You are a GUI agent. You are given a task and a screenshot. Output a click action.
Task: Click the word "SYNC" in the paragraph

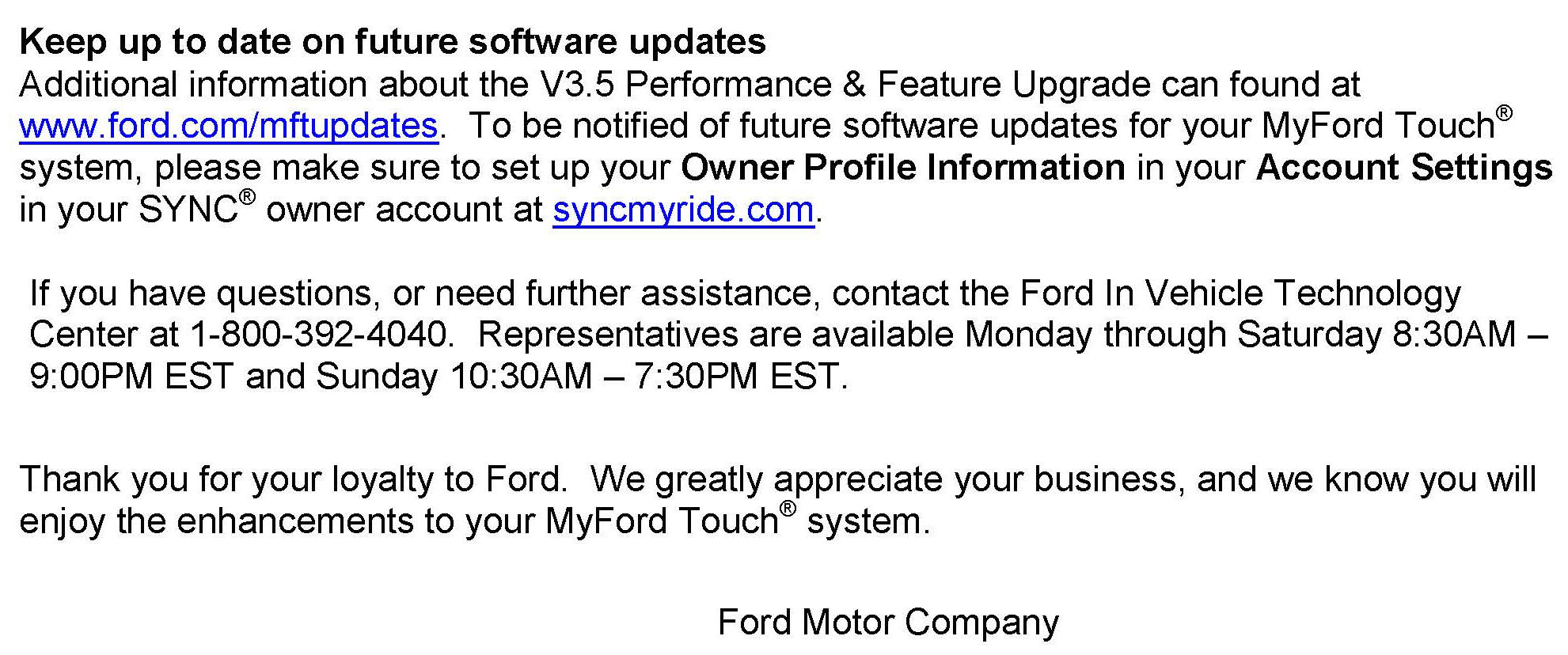pyautogui.click(x=188, y=210)
